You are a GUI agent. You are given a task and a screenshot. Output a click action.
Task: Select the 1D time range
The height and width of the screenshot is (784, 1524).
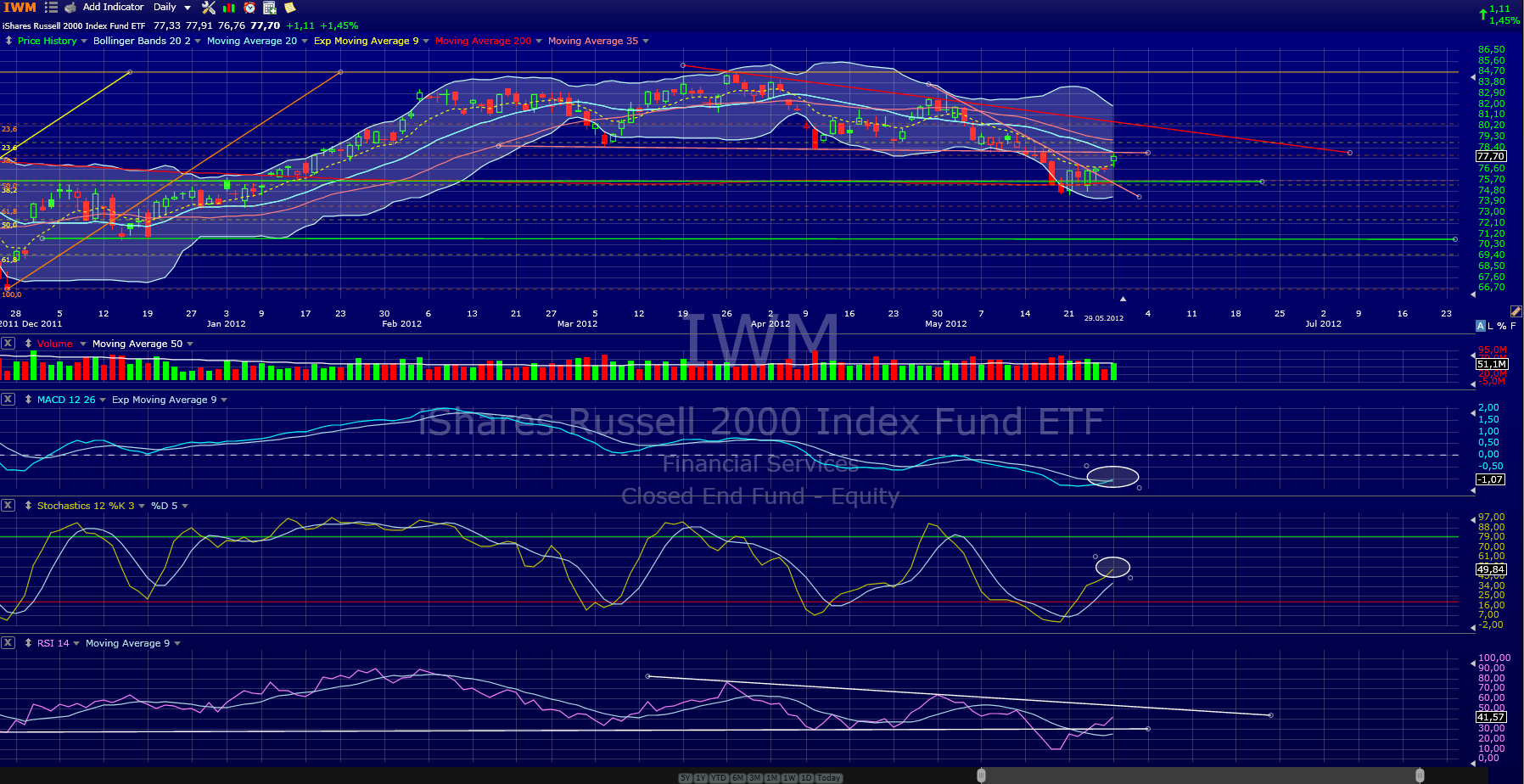806,778
